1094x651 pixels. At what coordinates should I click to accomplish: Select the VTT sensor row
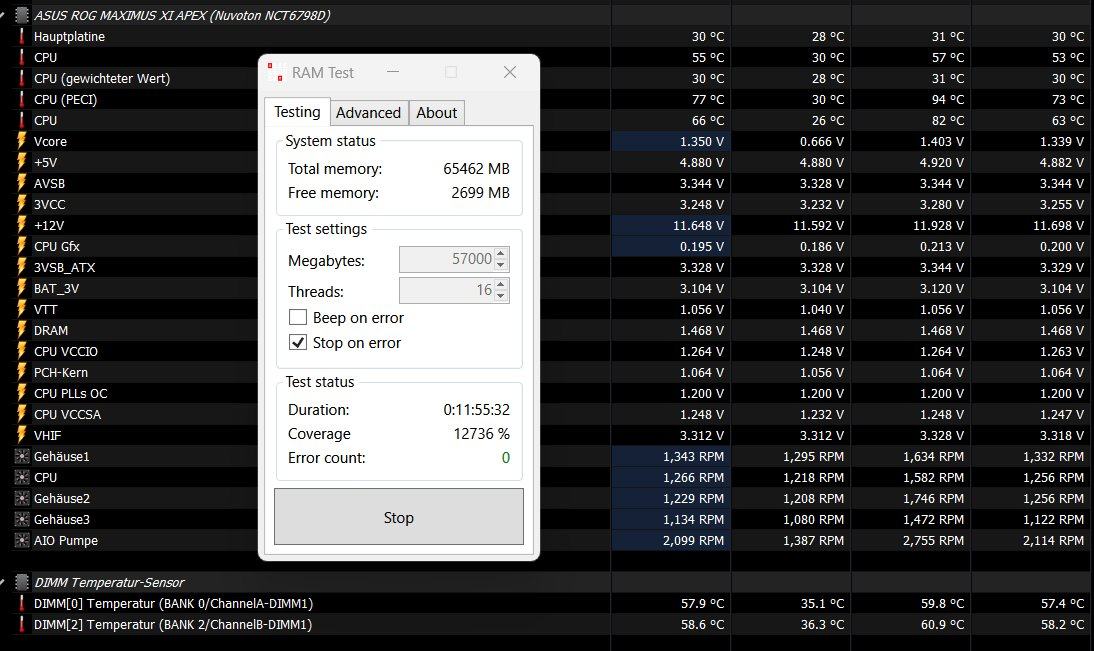tap(547, 309)
